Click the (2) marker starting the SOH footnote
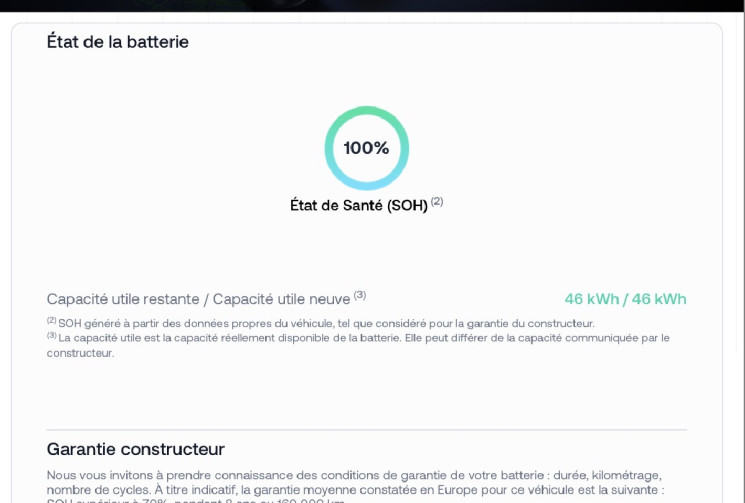 pyautogui.click(x=52, y=321)
